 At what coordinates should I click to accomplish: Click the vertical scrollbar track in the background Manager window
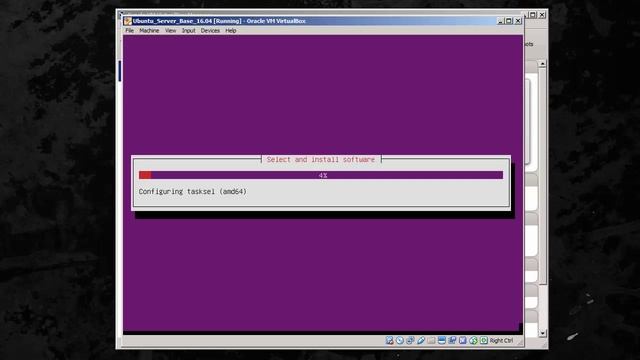(542, 198)
